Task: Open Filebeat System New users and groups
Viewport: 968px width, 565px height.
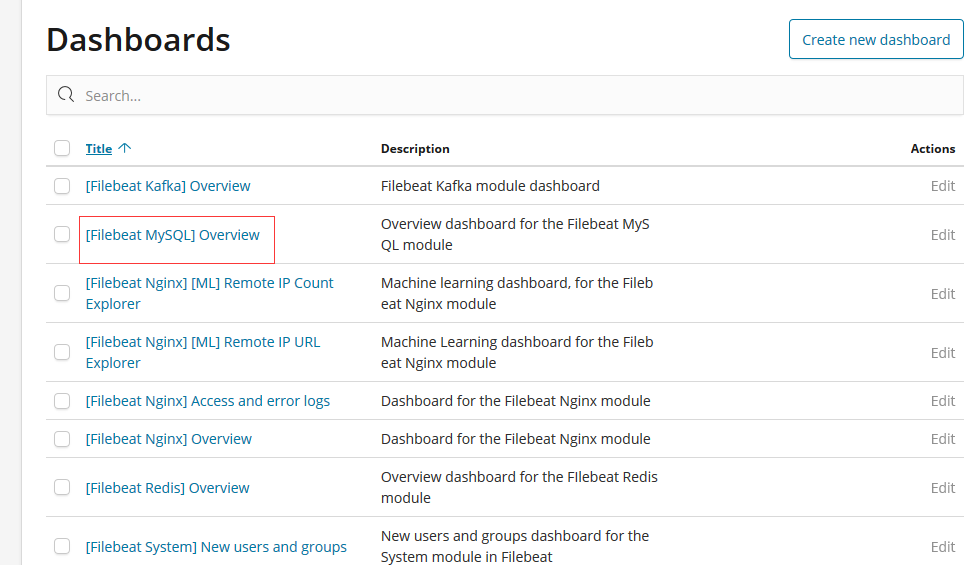Action: pyautogui.click(x=216, y=547)
